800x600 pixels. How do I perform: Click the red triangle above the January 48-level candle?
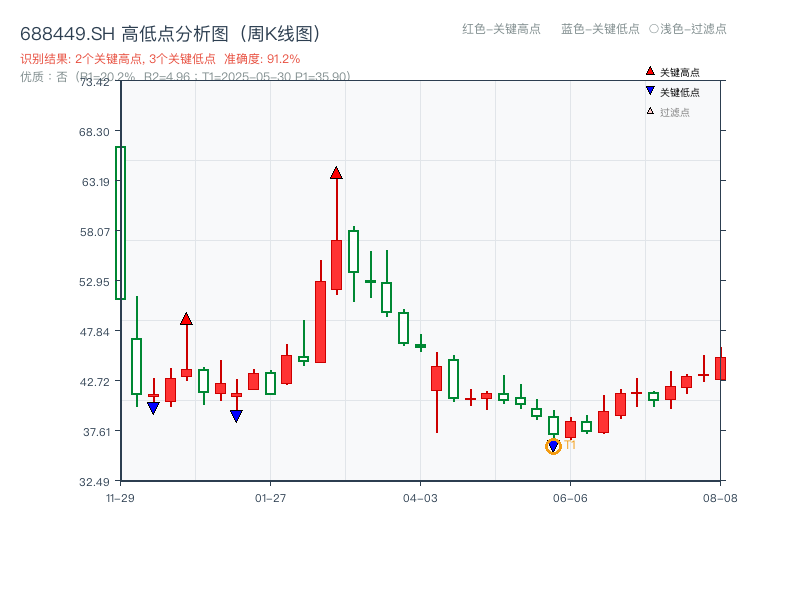click(186, 317)
